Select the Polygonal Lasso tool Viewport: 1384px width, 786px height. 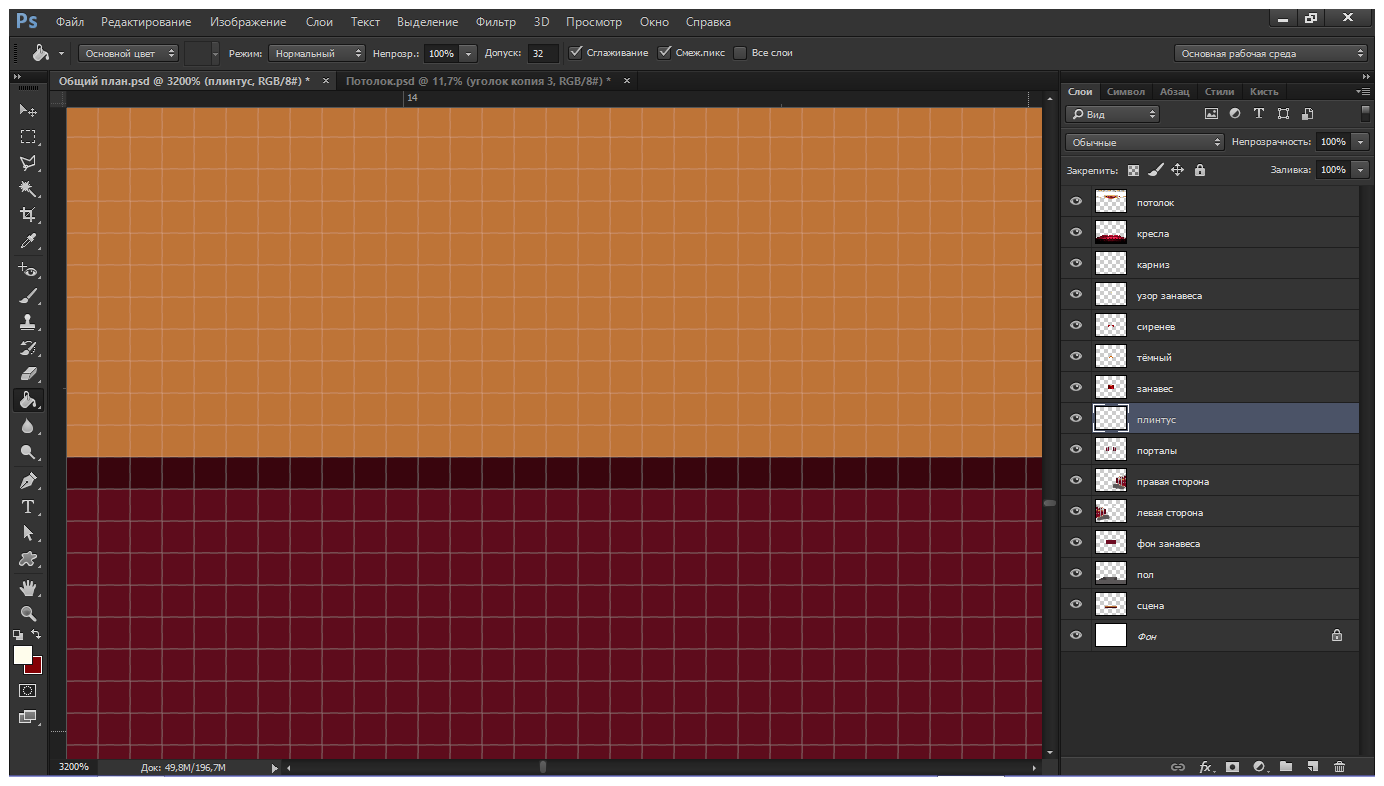click(x=28, y=163)
